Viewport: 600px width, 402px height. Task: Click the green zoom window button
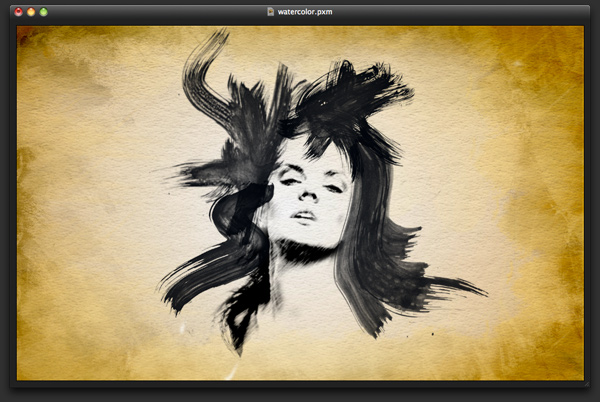(44, 12)
